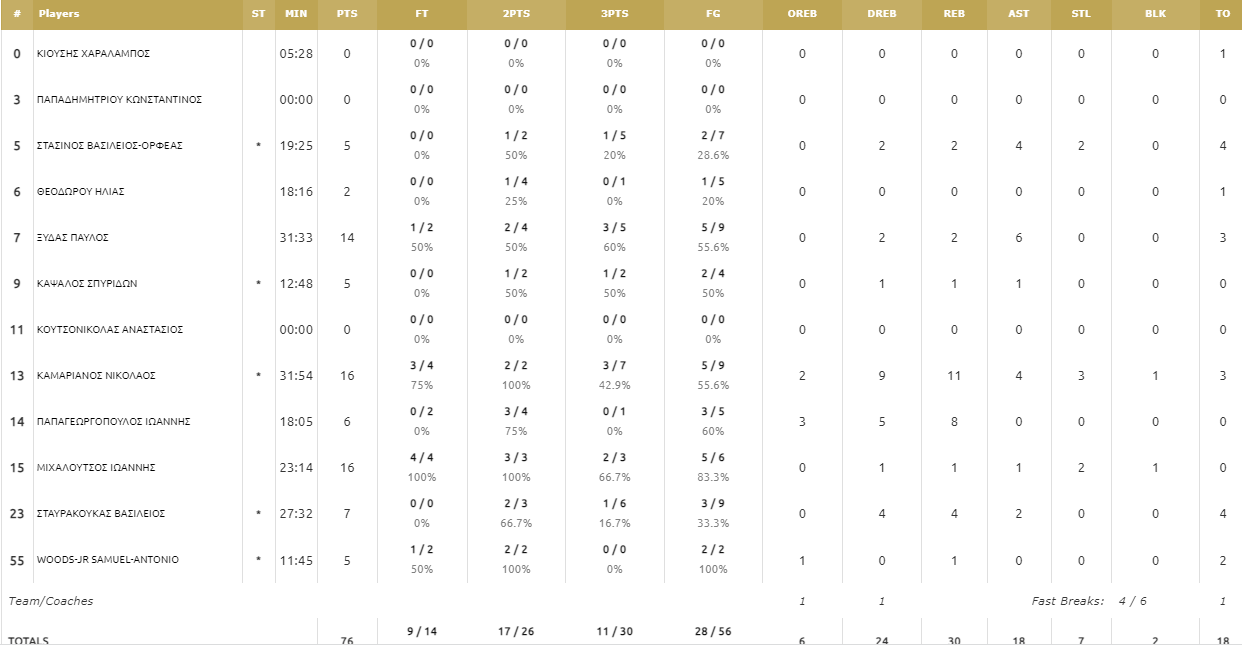Click the TO column header
Viewport: 1242px width, 650px height.
pos(1222,14)
